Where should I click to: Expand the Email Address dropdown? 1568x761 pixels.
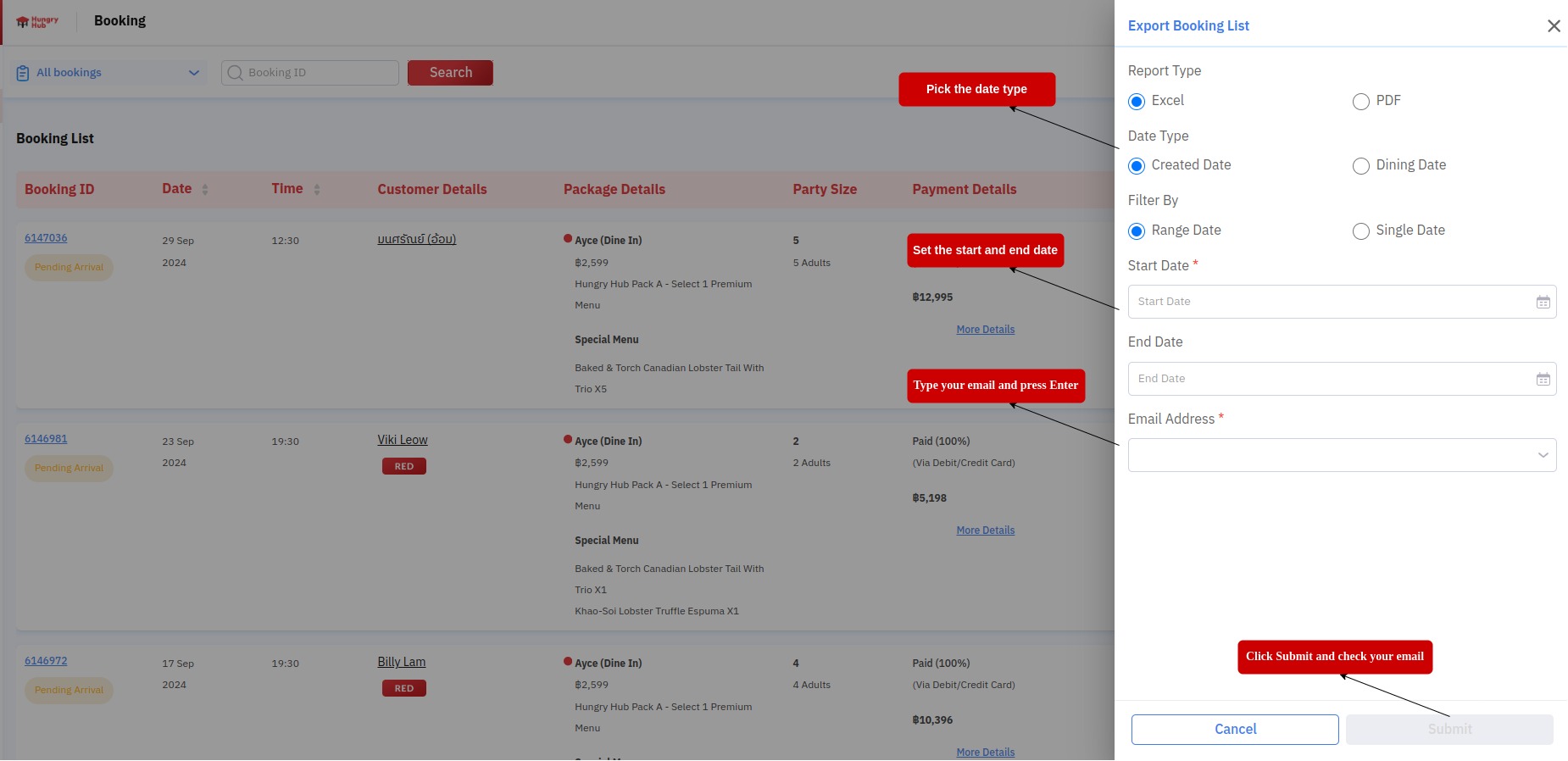pyautogui.click(x=1543, y=455)
